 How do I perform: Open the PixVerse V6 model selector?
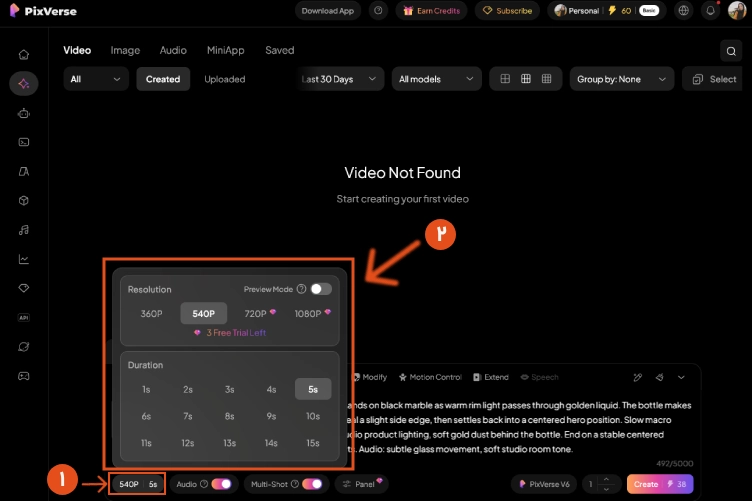pos(544,484)
